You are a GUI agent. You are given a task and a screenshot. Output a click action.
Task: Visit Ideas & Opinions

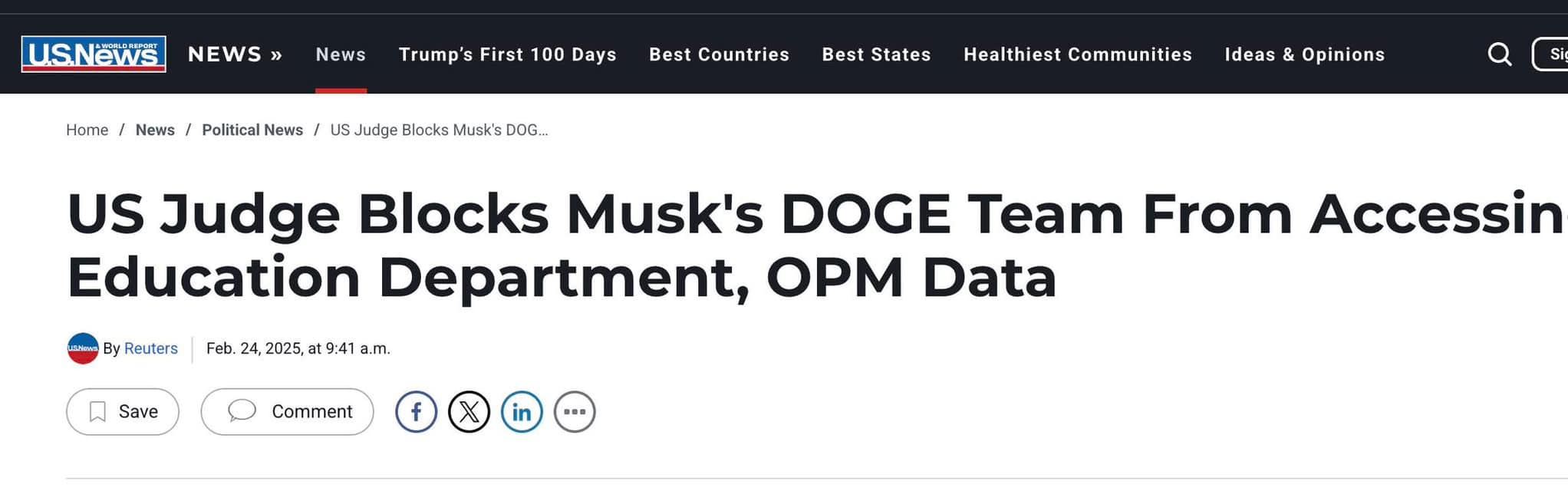1304,54
